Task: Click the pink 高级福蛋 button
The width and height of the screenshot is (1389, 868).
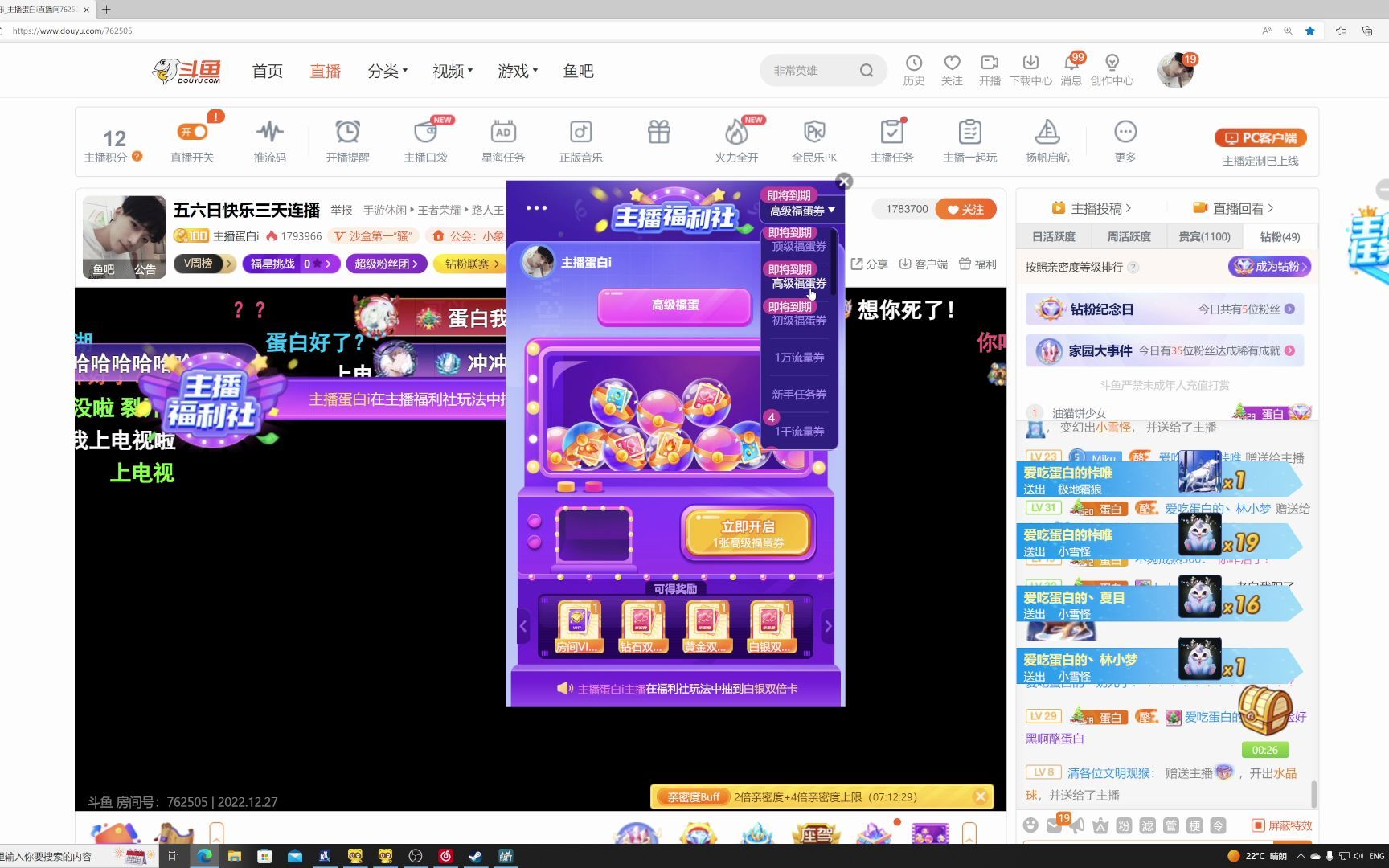Action: (675, 305)
